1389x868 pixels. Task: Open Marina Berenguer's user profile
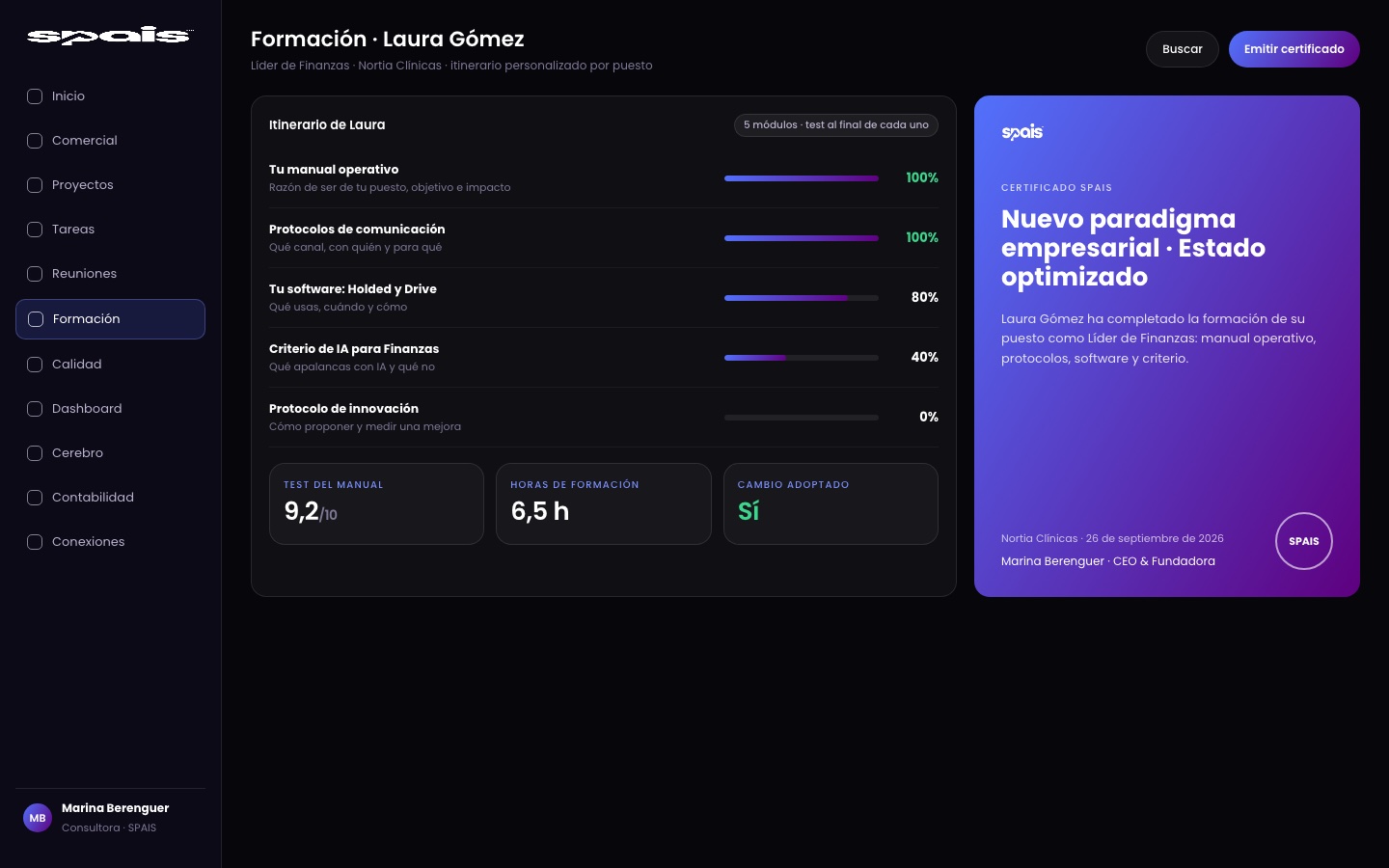coord(110,818)
